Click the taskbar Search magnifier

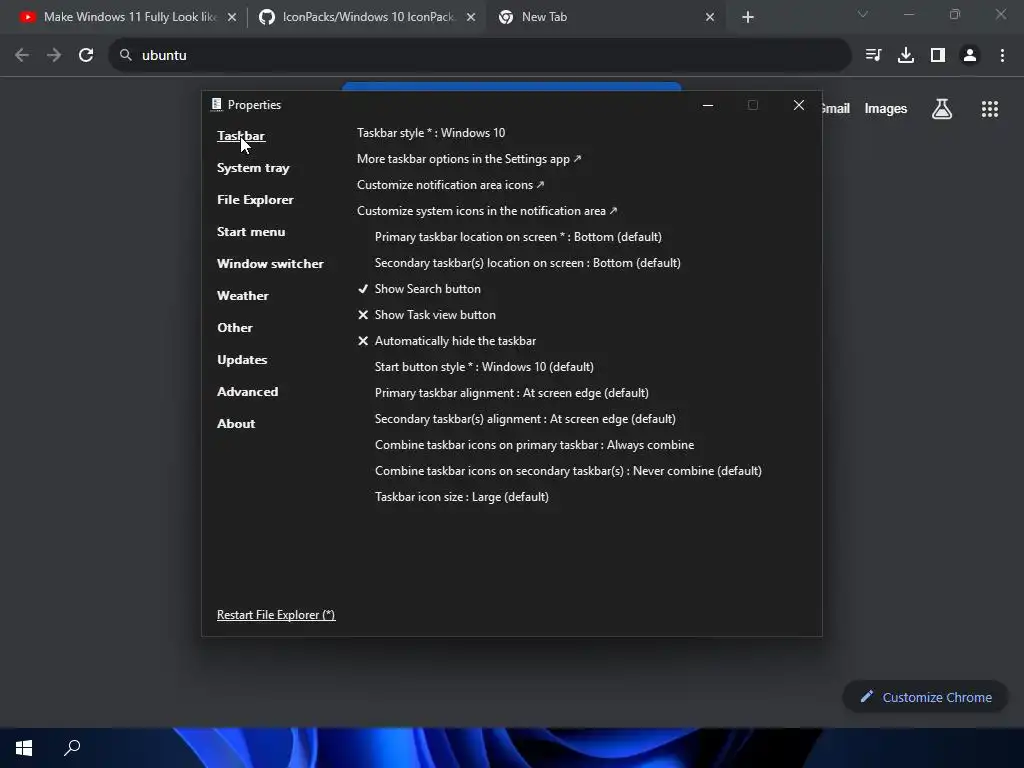point(72,748)
